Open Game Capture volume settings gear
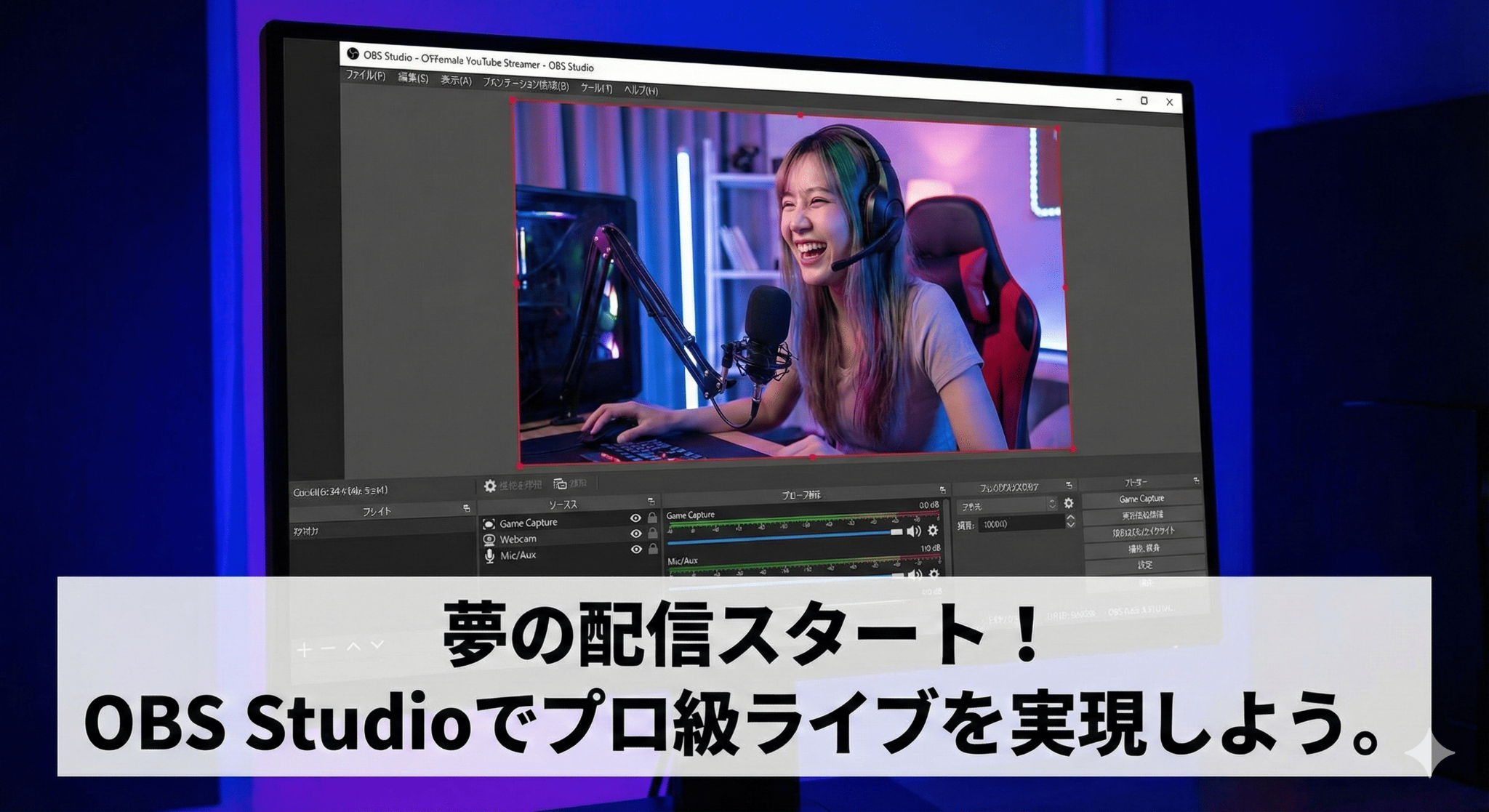 click(931, 531)
